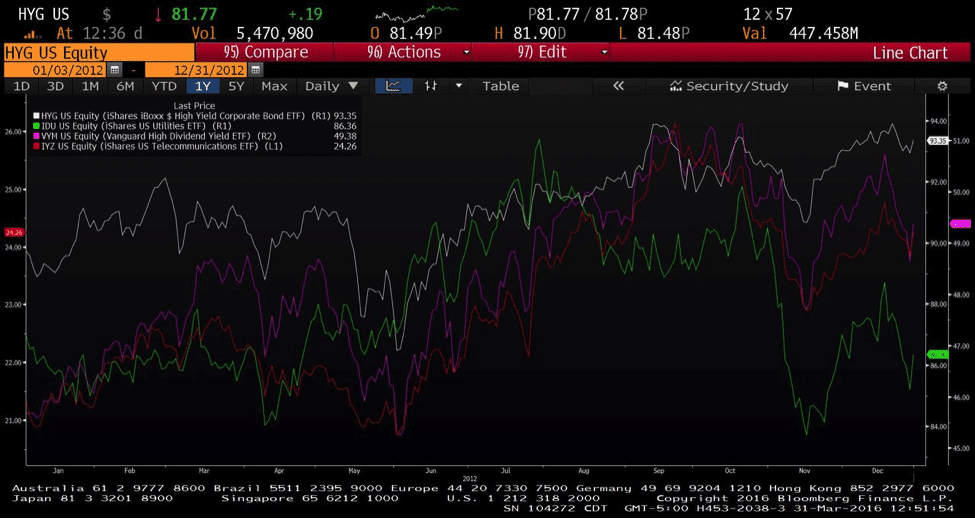
Task: Switch to the bar/candle chart style icon
Action: pyautogui.click(x=430, y=86)
